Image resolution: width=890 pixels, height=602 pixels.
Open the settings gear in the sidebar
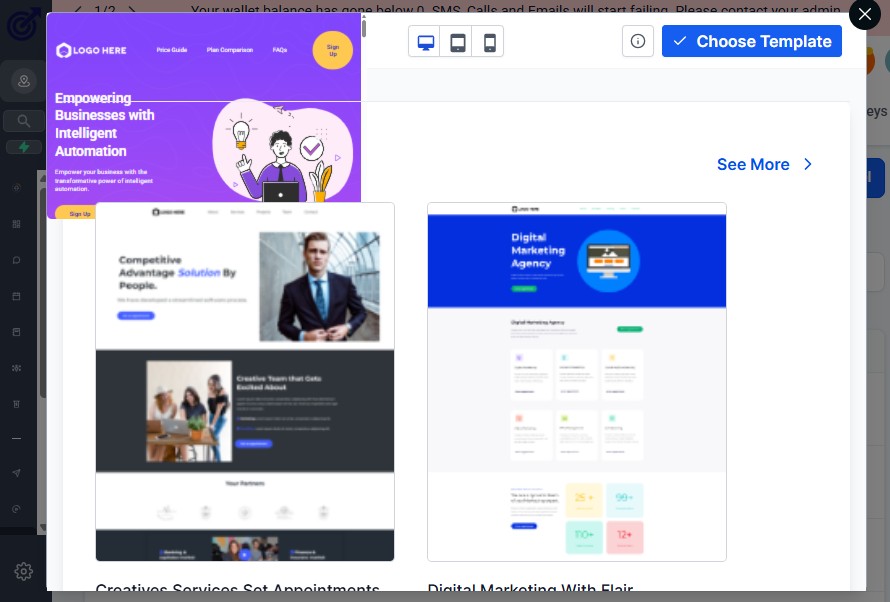(23, 571)
